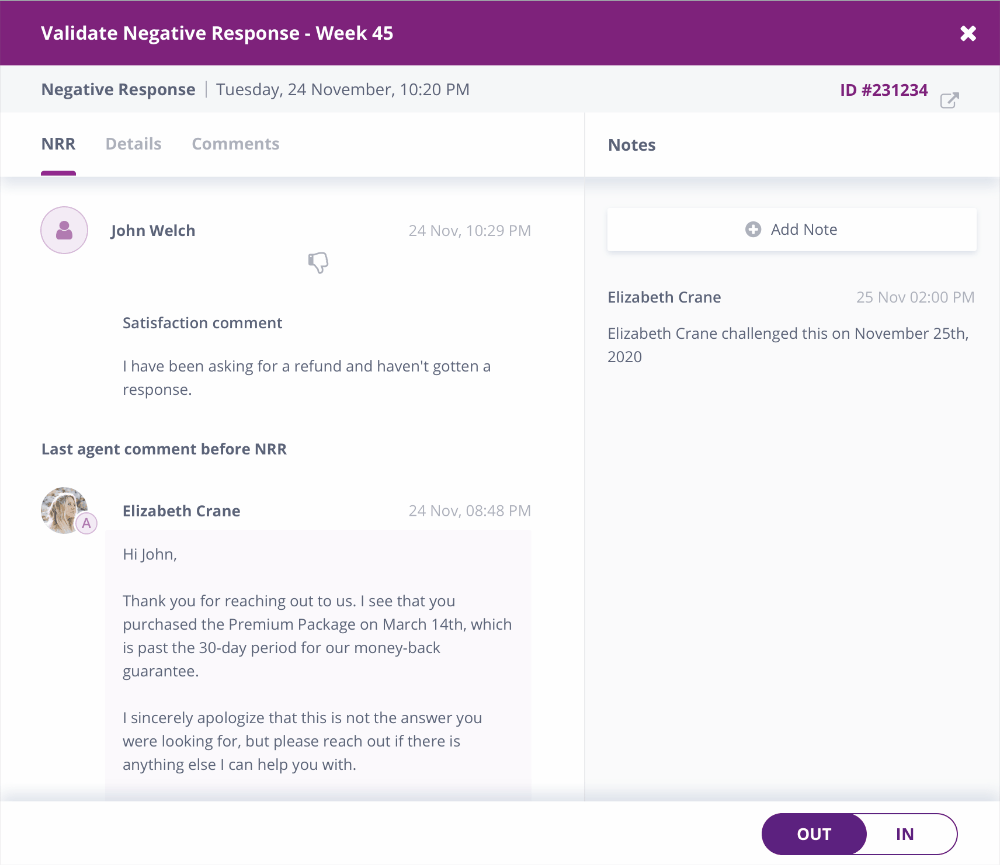This screenshot has height=865, width=1000.
Task: Click the Premium Package paragraph in agent reply
Action: pyautogui.click(x=317, y=636)
